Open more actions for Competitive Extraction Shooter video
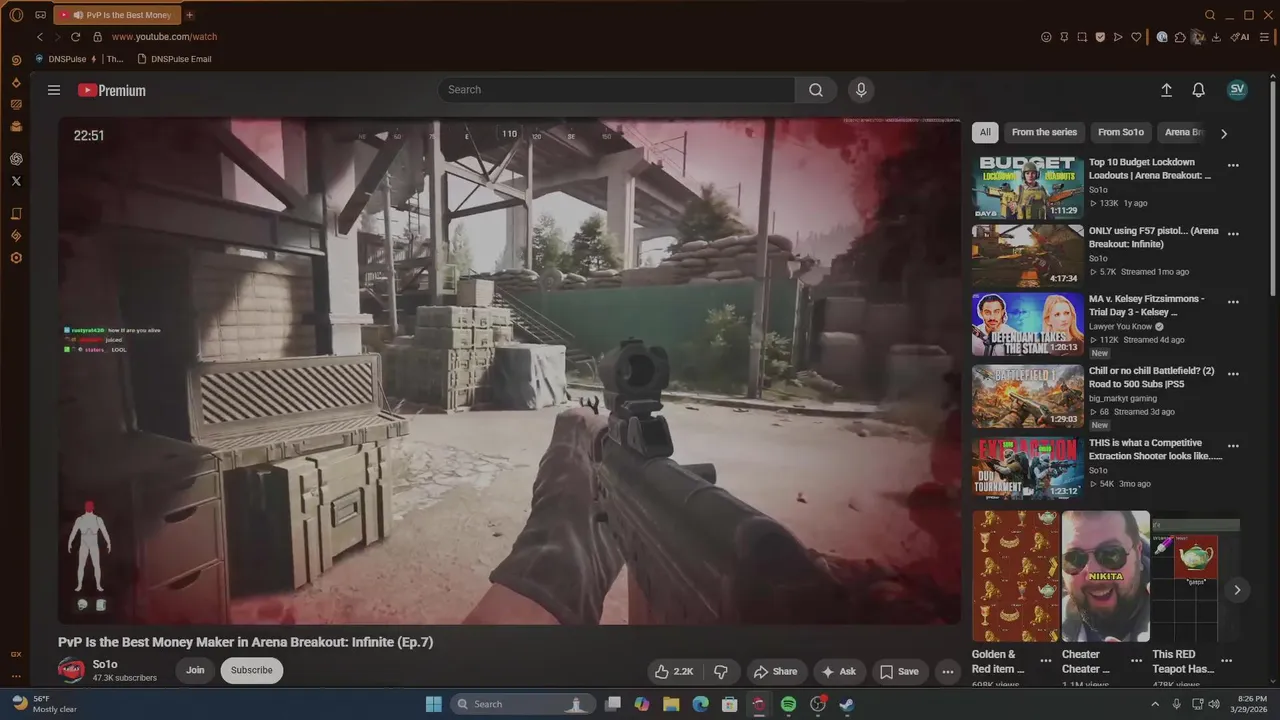Image resolution: width=1280 pixels, height=720 pixels. (1233, 446)
